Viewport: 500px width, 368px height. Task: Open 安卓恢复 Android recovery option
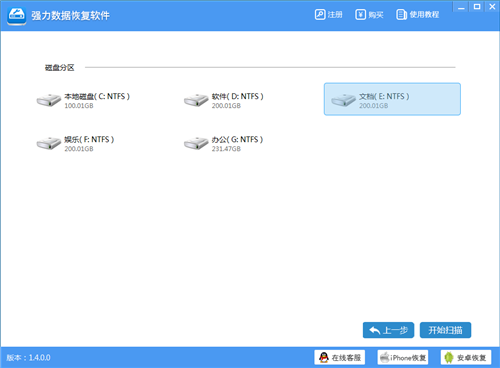(466, 357)
